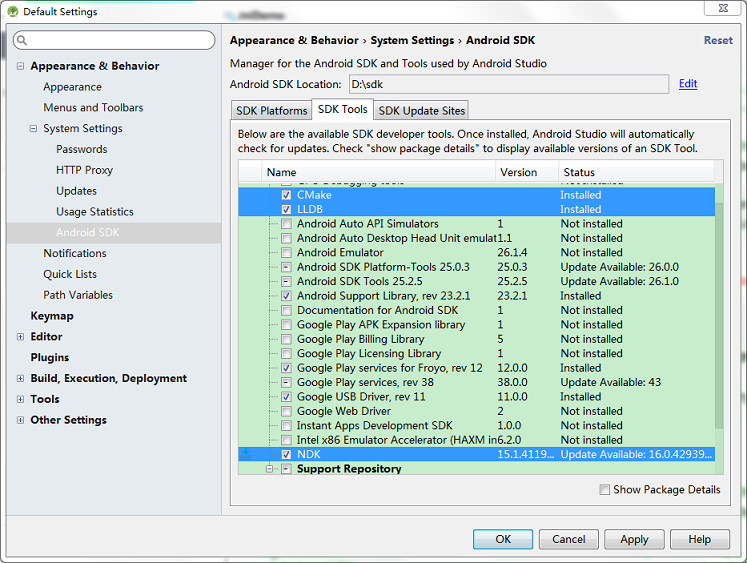Collapse the Support Repository group
The width and height of the screenshot is (747, 563).
pyautogui.click(x=269, y=469)
